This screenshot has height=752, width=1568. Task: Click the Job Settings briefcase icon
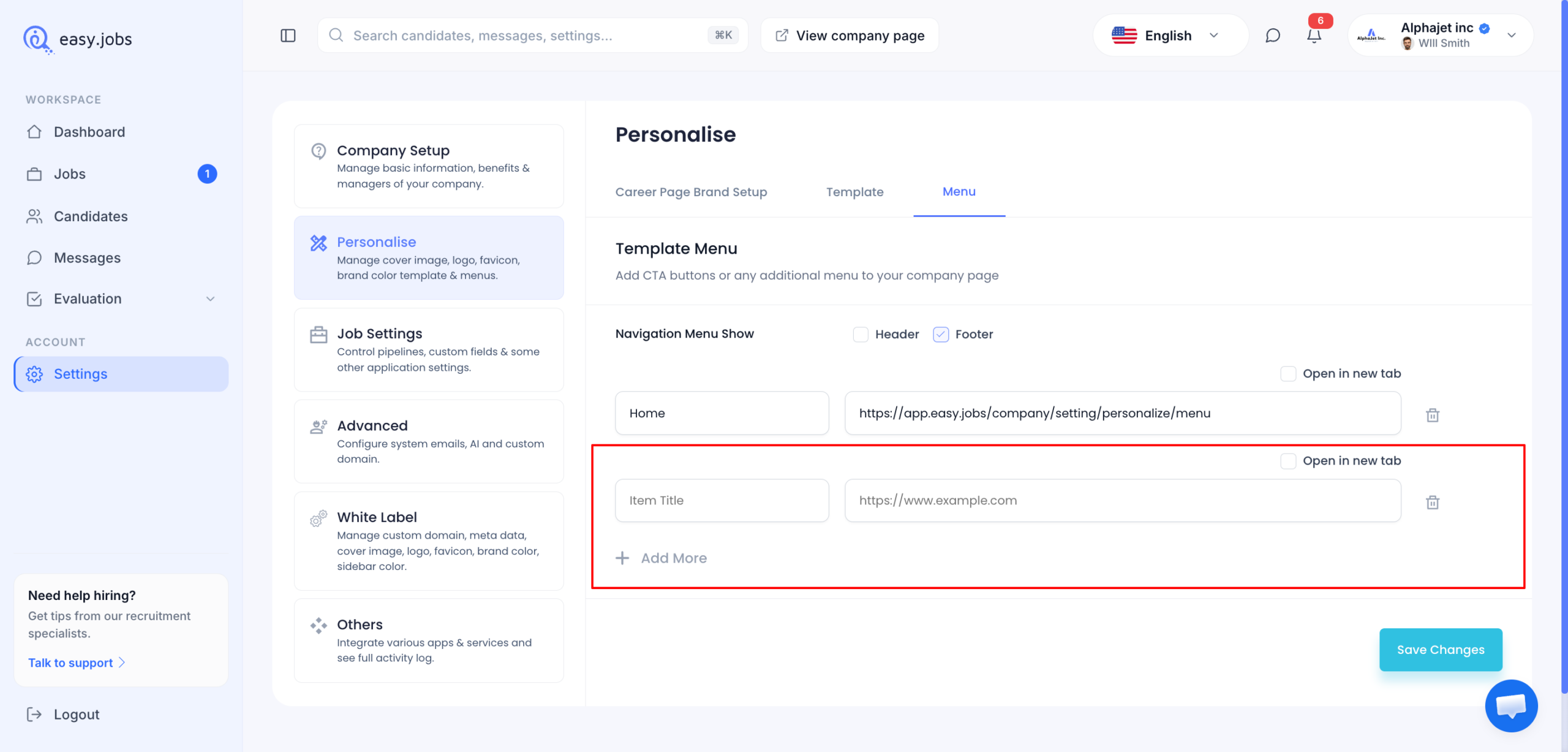point(318,335)
